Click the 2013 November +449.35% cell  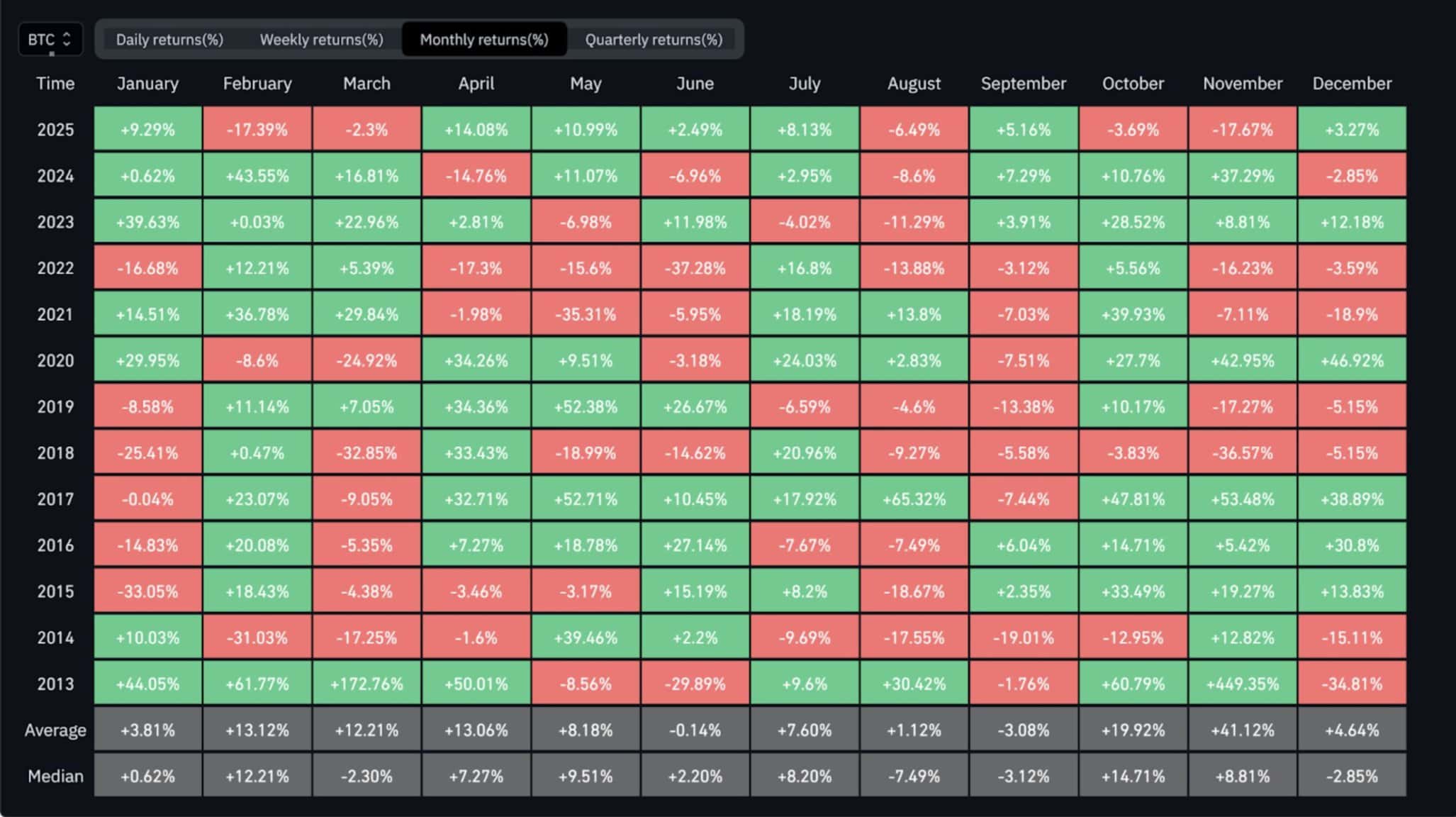point(1242,684)
